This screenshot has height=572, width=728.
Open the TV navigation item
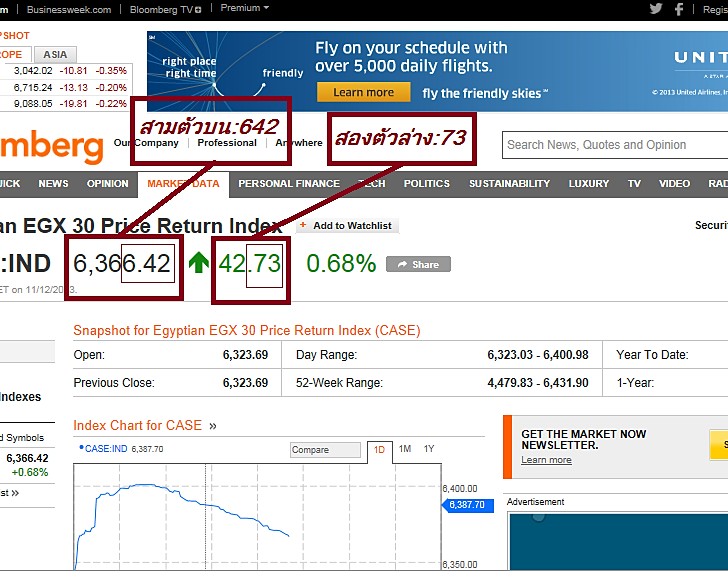634,184
